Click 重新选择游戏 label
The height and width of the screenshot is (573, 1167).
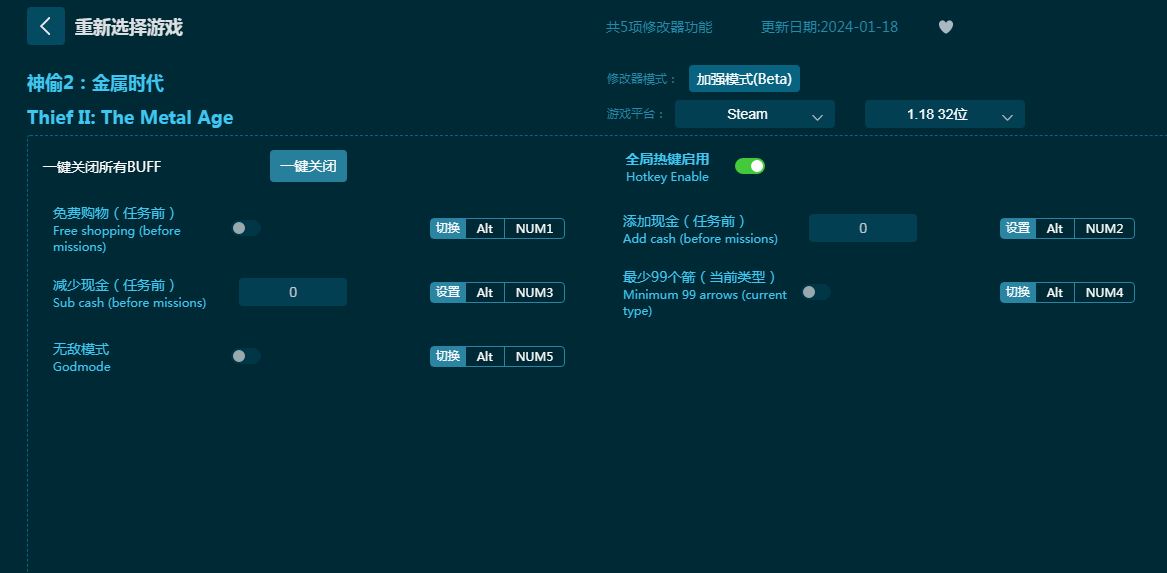[x=129, y=28]
